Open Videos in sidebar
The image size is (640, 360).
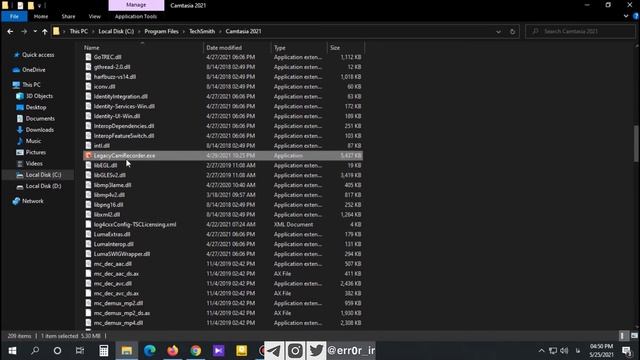[34, 163]
